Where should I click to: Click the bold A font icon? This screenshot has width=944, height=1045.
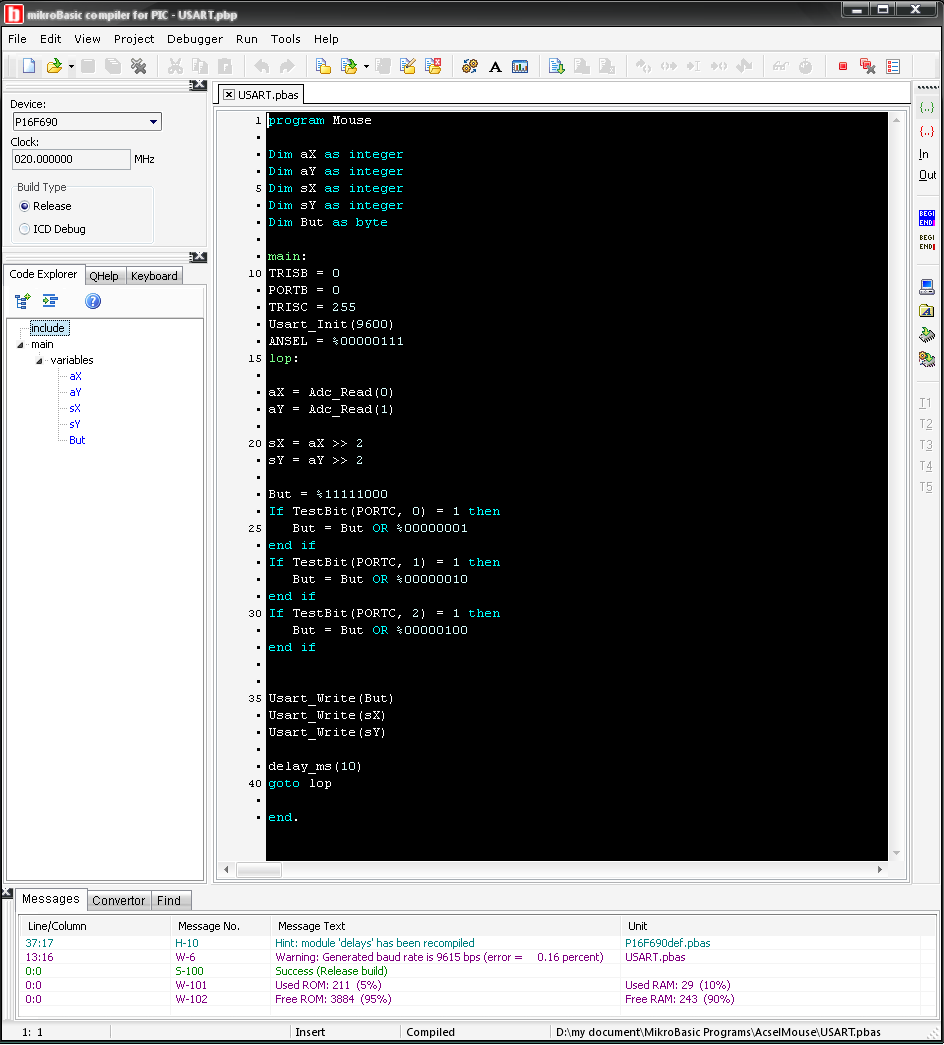(495, 66)
